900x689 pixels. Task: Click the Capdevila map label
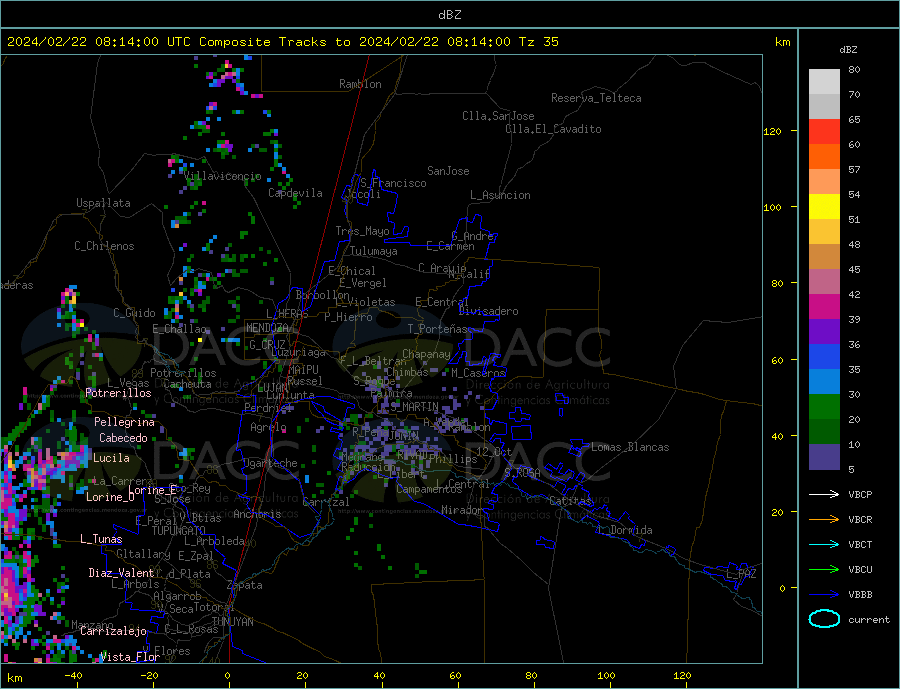(295, 193)
